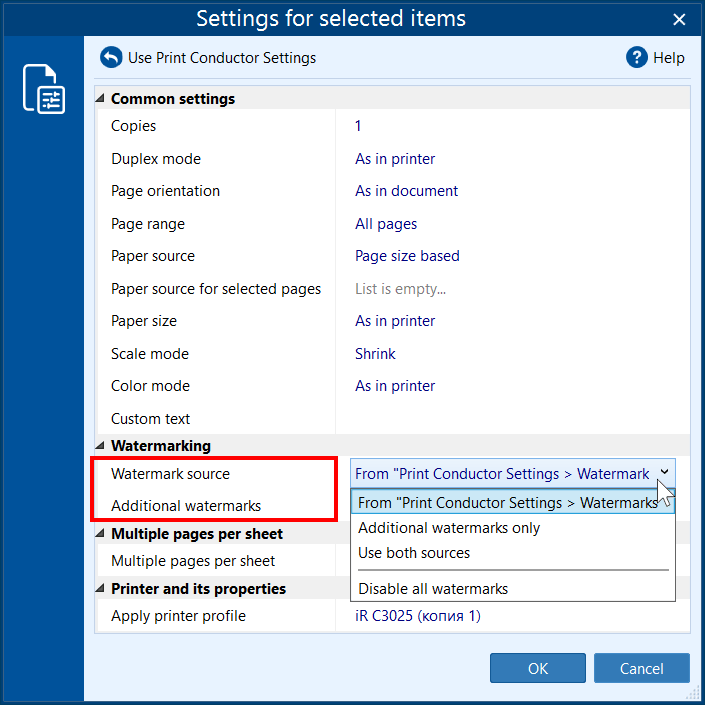Change Page orientation value As in document
705x705 pixels.
(406, 191)
